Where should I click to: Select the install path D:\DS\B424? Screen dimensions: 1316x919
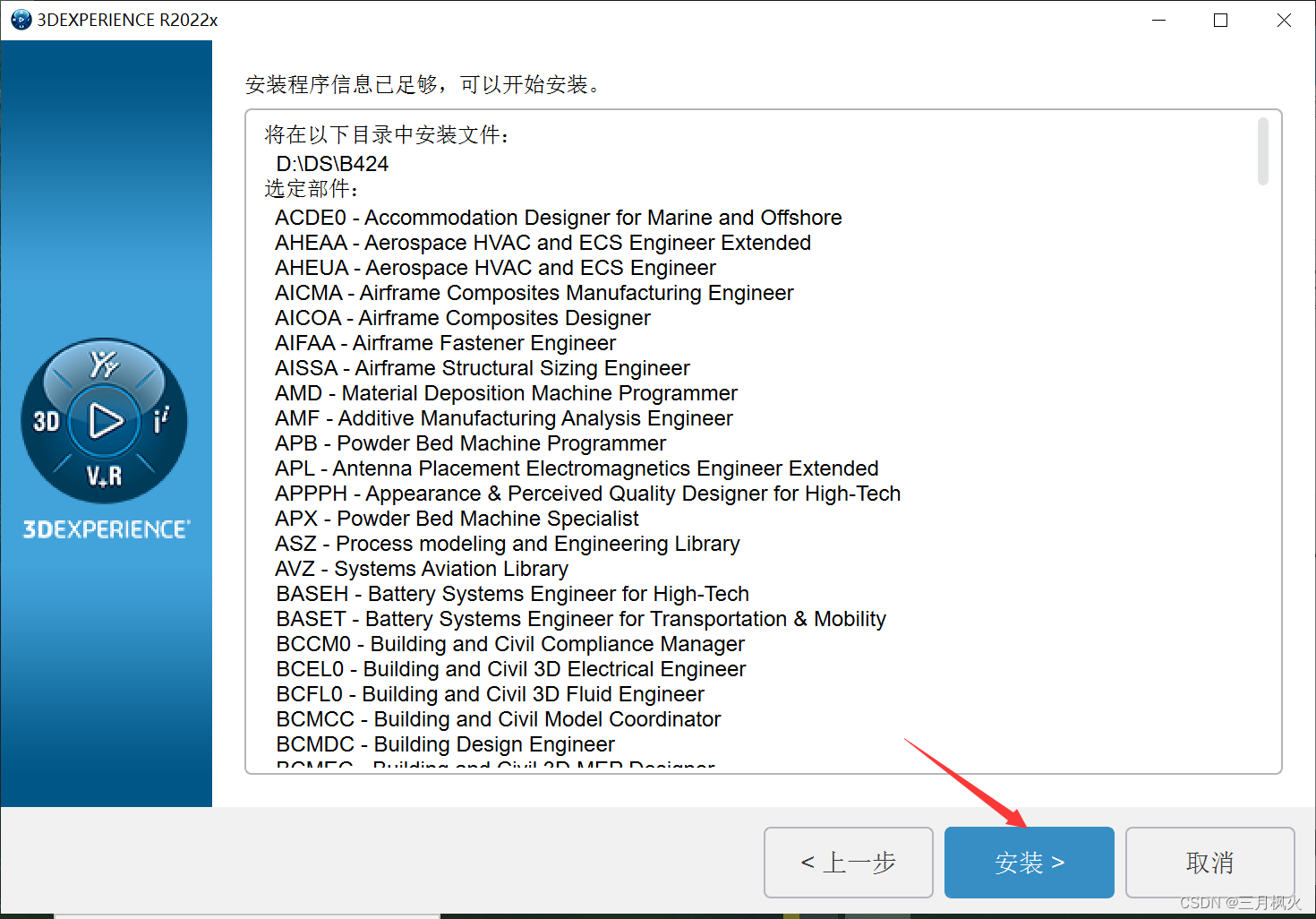point(332,164)
